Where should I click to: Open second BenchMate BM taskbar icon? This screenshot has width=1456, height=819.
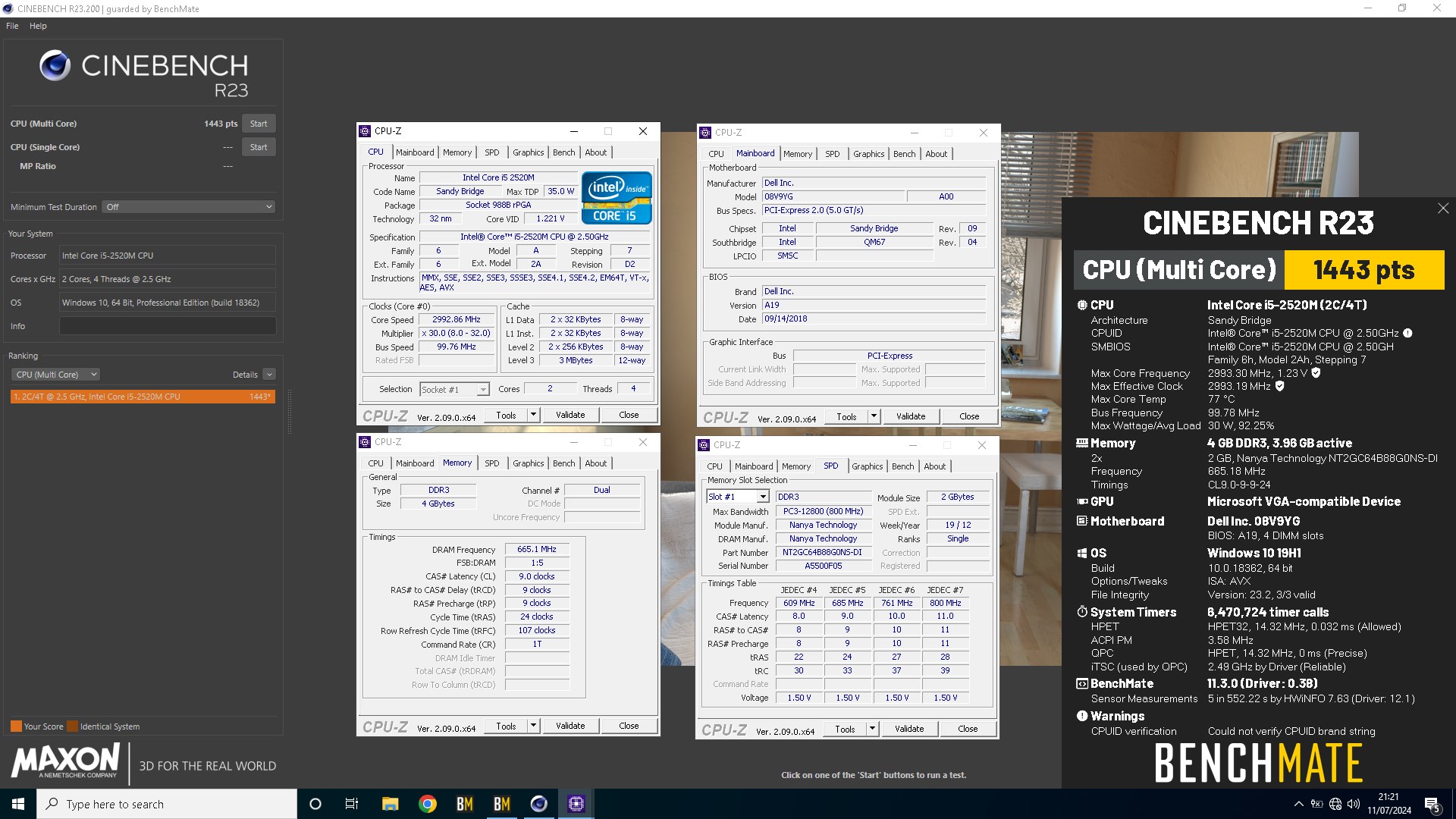tap(502, 804)
